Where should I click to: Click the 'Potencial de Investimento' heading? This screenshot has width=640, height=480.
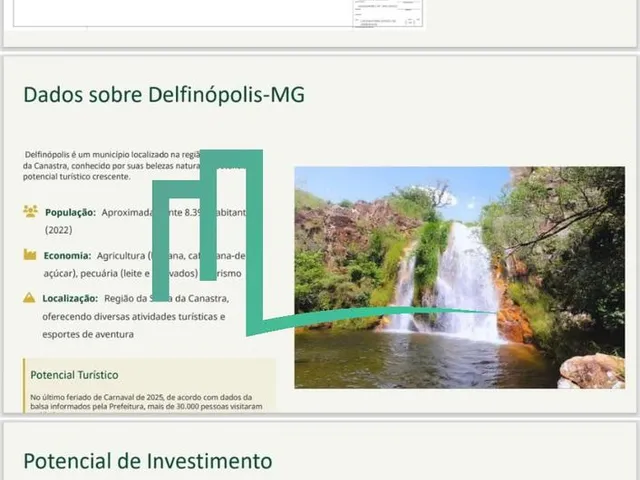(x=148, y=461)
